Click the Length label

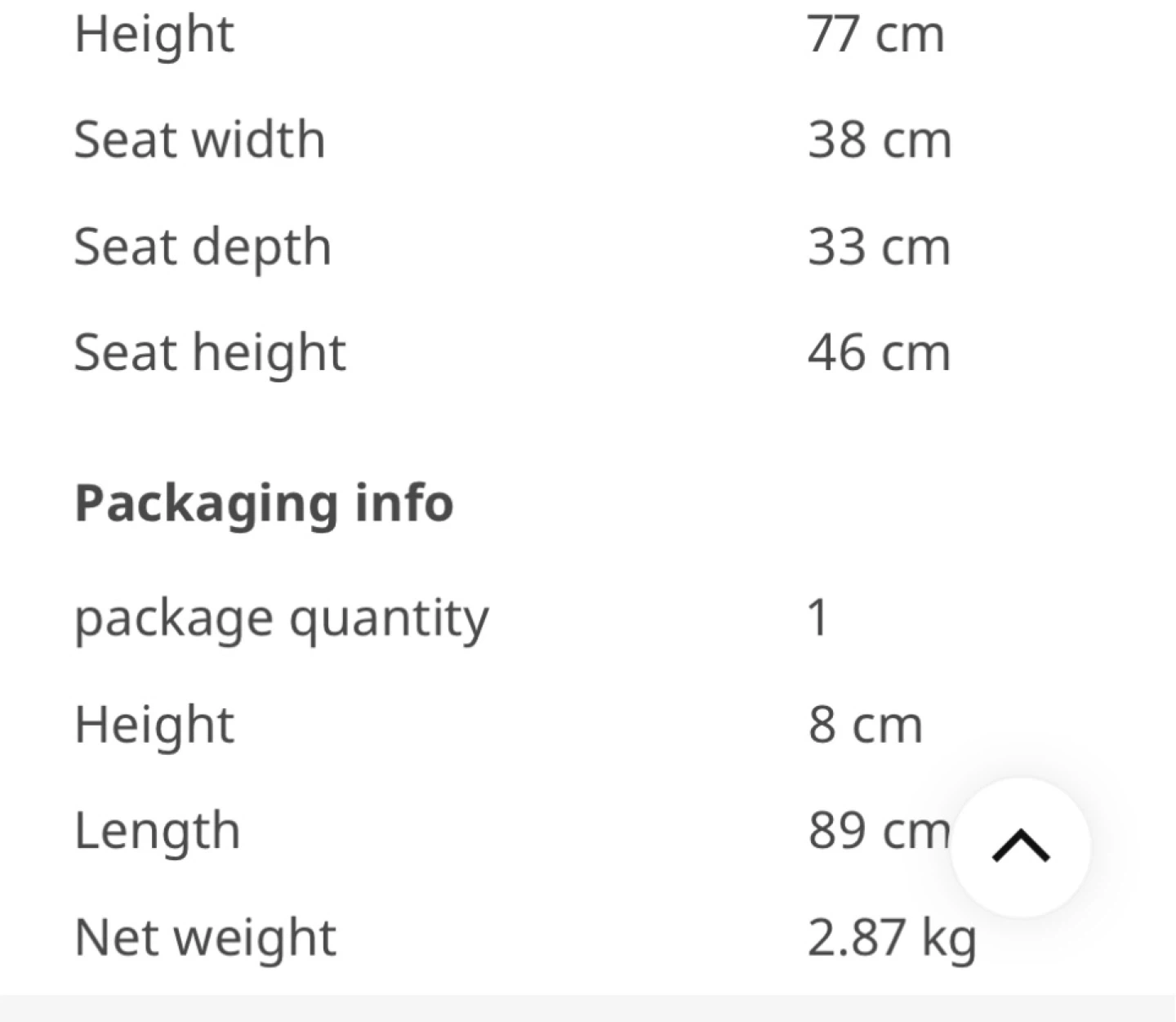[x=158, y=831]
